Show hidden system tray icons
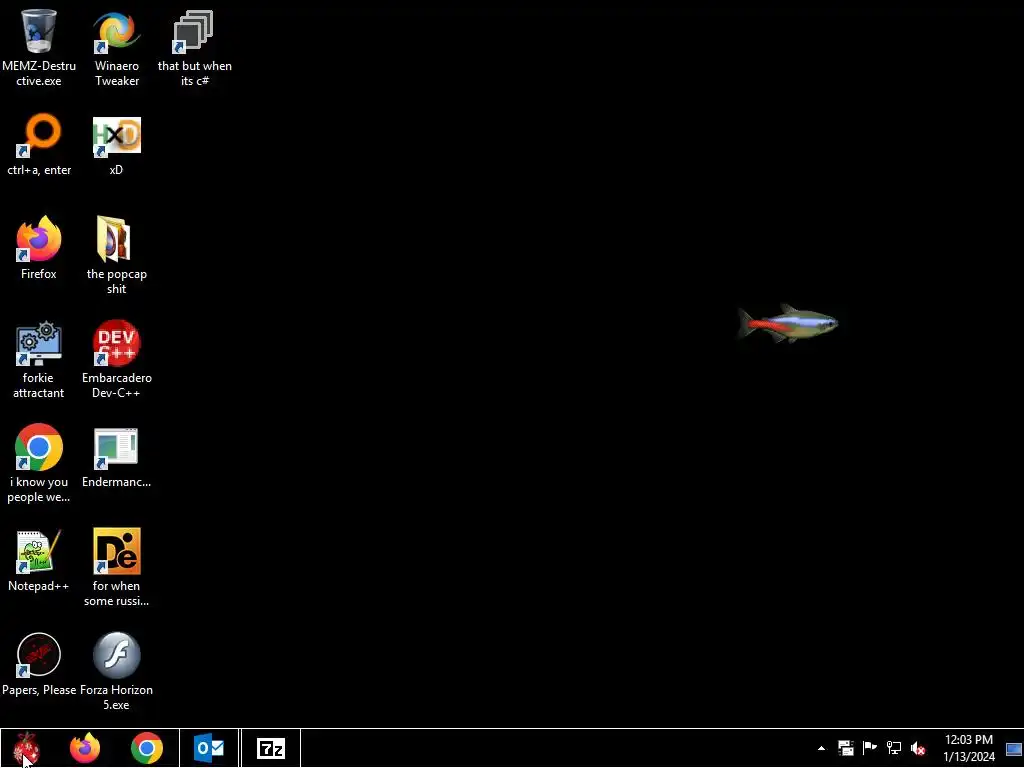The height and width of the screenshot is (768, 1024). pyautogui.click(x=822, y=748)
